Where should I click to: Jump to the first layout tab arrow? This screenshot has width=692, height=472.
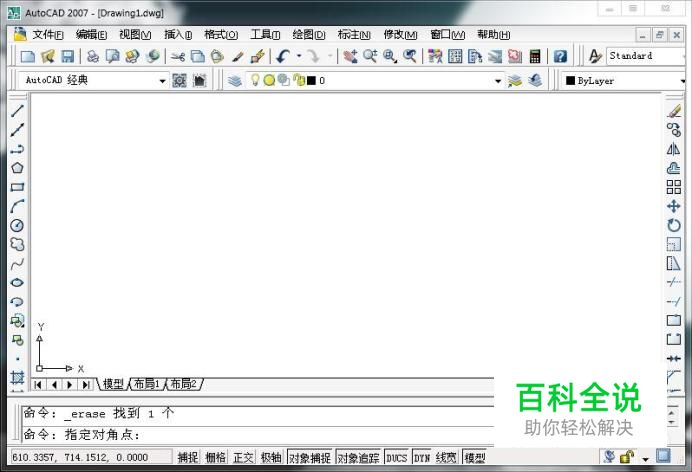click(x=38, y=385)
